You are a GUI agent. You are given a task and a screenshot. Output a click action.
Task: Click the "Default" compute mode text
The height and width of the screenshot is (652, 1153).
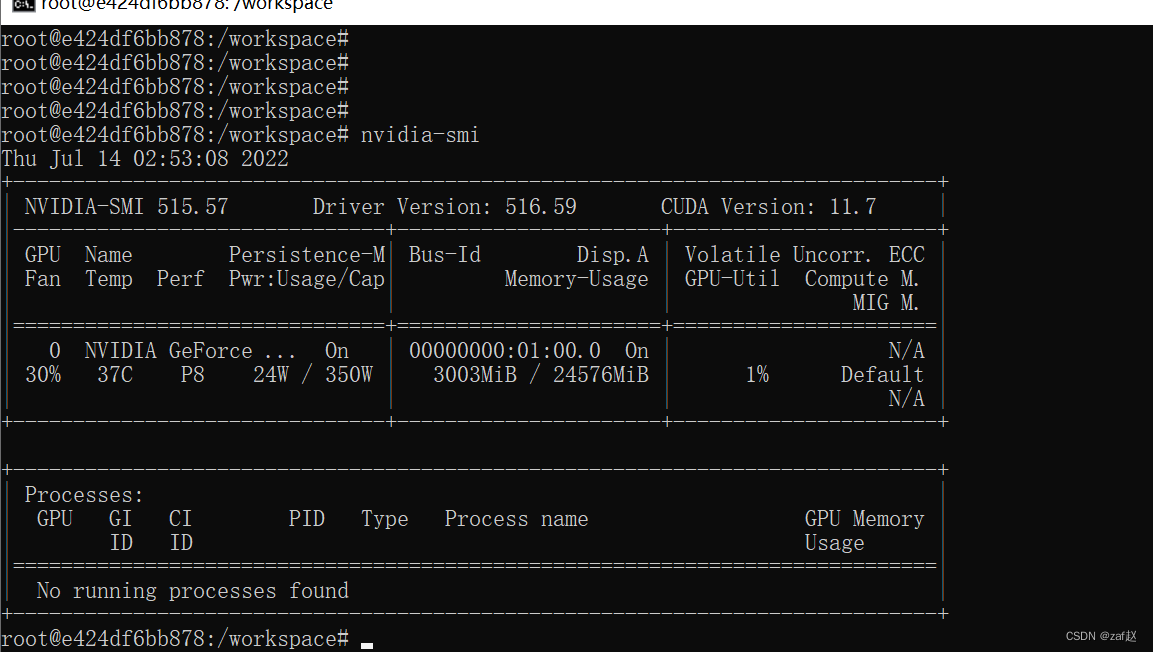click(x=881, y=374)
